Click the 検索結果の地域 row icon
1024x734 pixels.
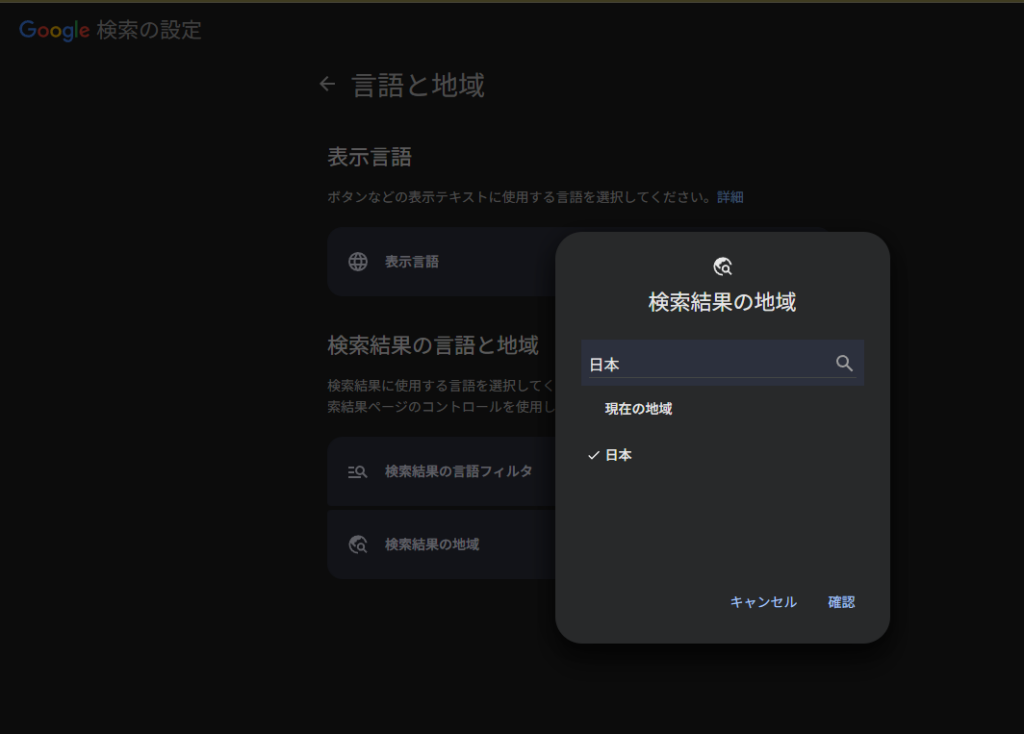point(358,545)
